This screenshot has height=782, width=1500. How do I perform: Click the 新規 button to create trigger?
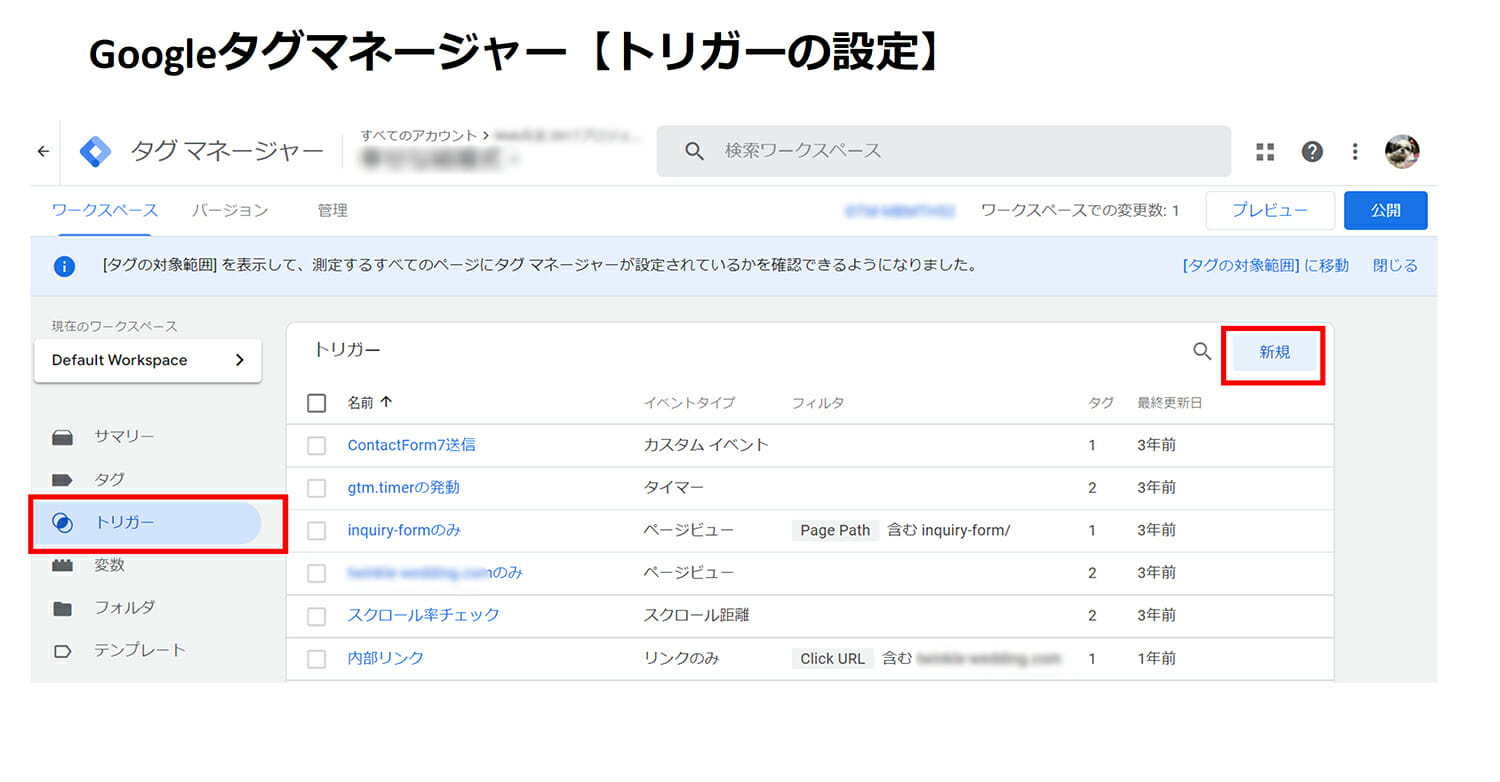pyautogui.click(x=1274, y=353)
